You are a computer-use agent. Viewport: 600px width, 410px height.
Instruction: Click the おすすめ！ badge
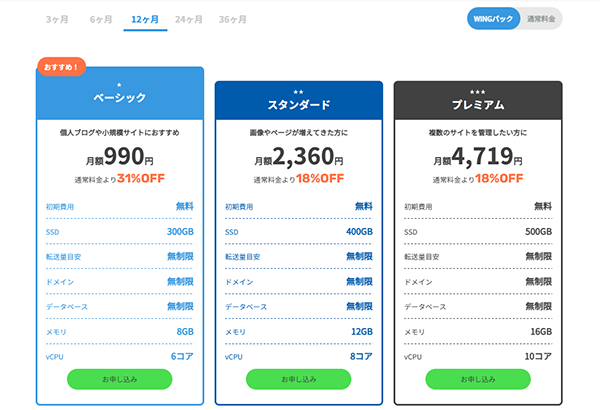coord(61,67)
